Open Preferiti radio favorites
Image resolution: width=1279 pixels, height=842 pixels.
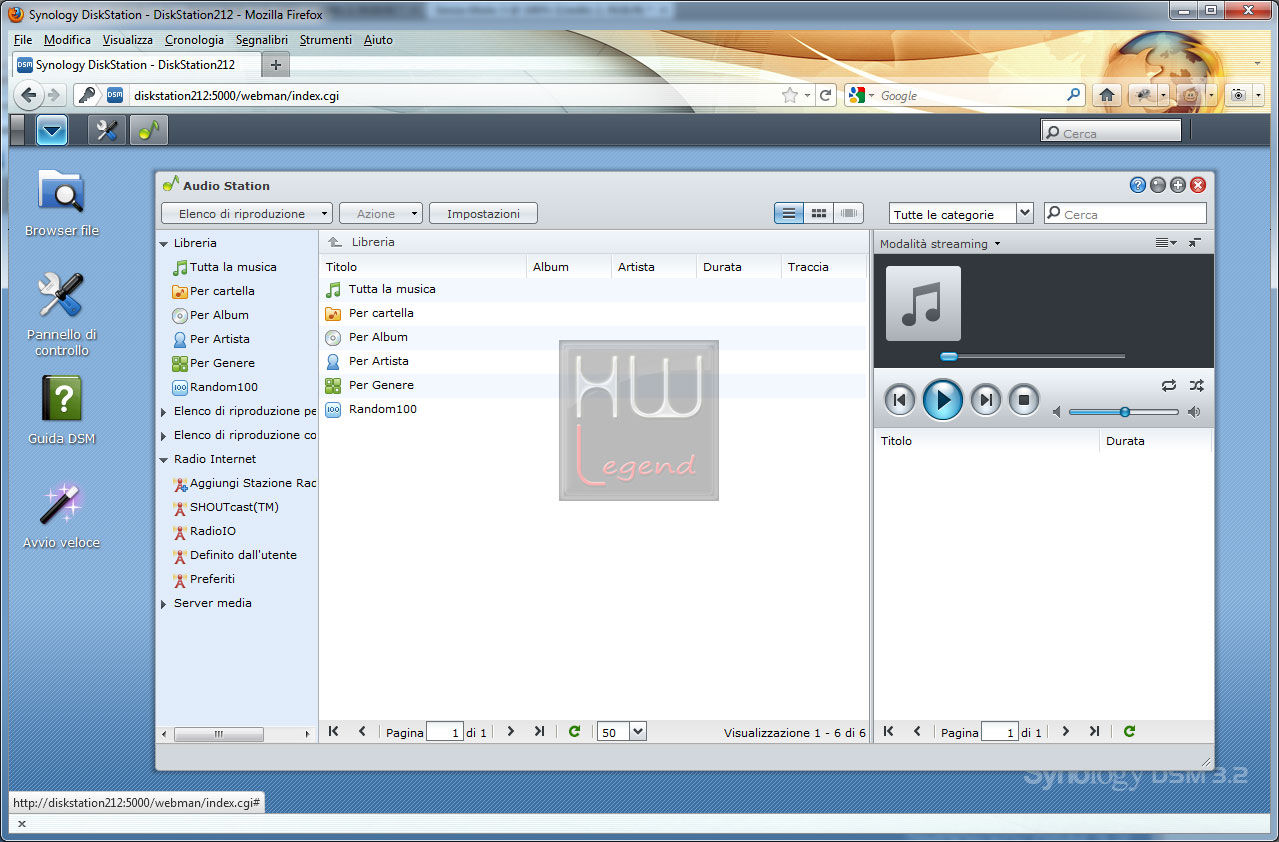[212, 579]
